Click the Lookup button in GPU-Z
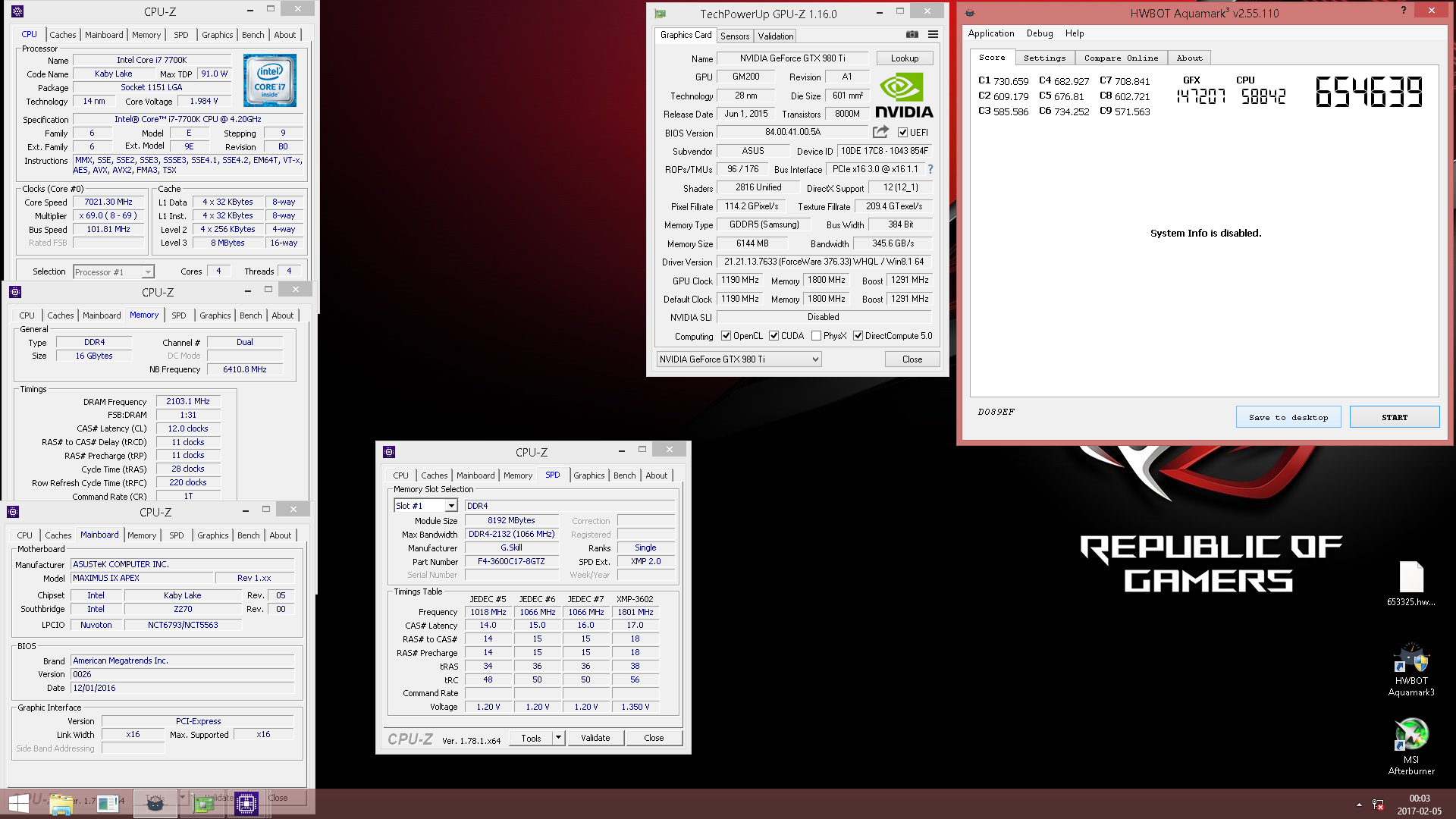The width and height of the screenshot is (1456, 819). (x=905, y=58)
